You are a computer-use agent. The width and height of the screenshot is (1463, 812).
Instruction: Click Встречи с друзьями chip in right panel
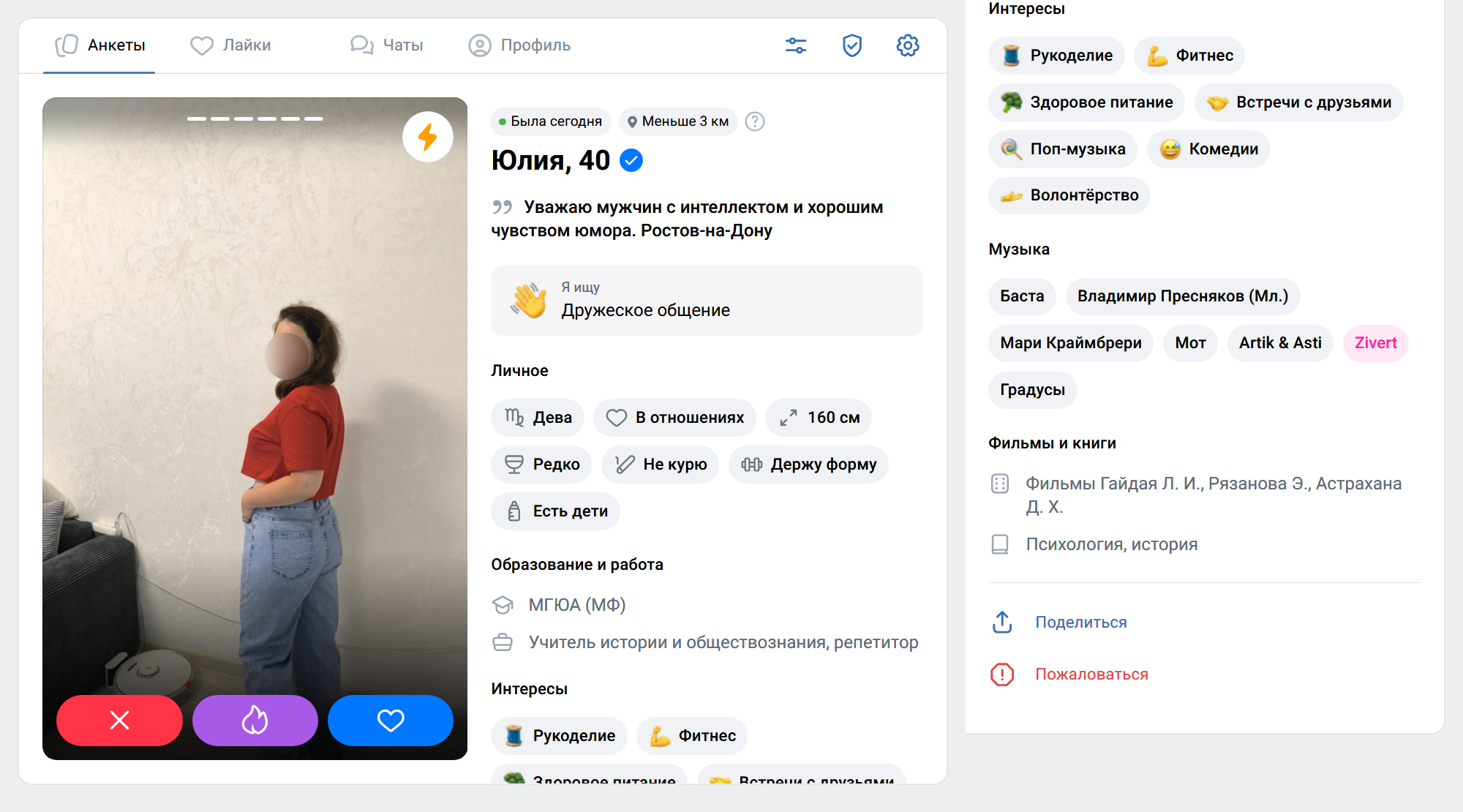(1299, 102)
